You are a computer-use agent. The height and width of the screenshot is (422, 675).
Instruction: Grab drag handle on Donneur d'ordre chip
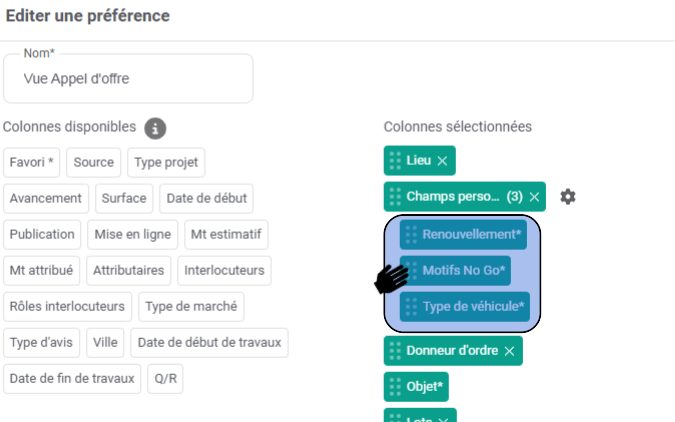pyautogui.click(x=395, y=351)
